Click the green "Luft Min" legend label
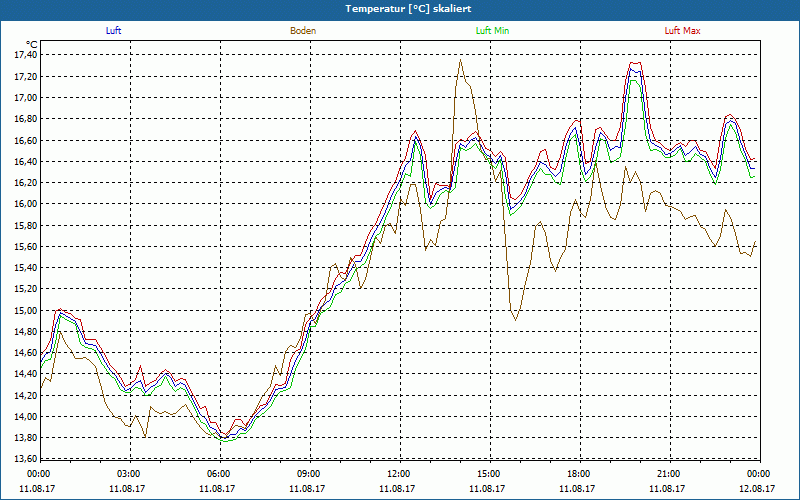Screen dimensions: 800x500 click(x=492, y=31)
